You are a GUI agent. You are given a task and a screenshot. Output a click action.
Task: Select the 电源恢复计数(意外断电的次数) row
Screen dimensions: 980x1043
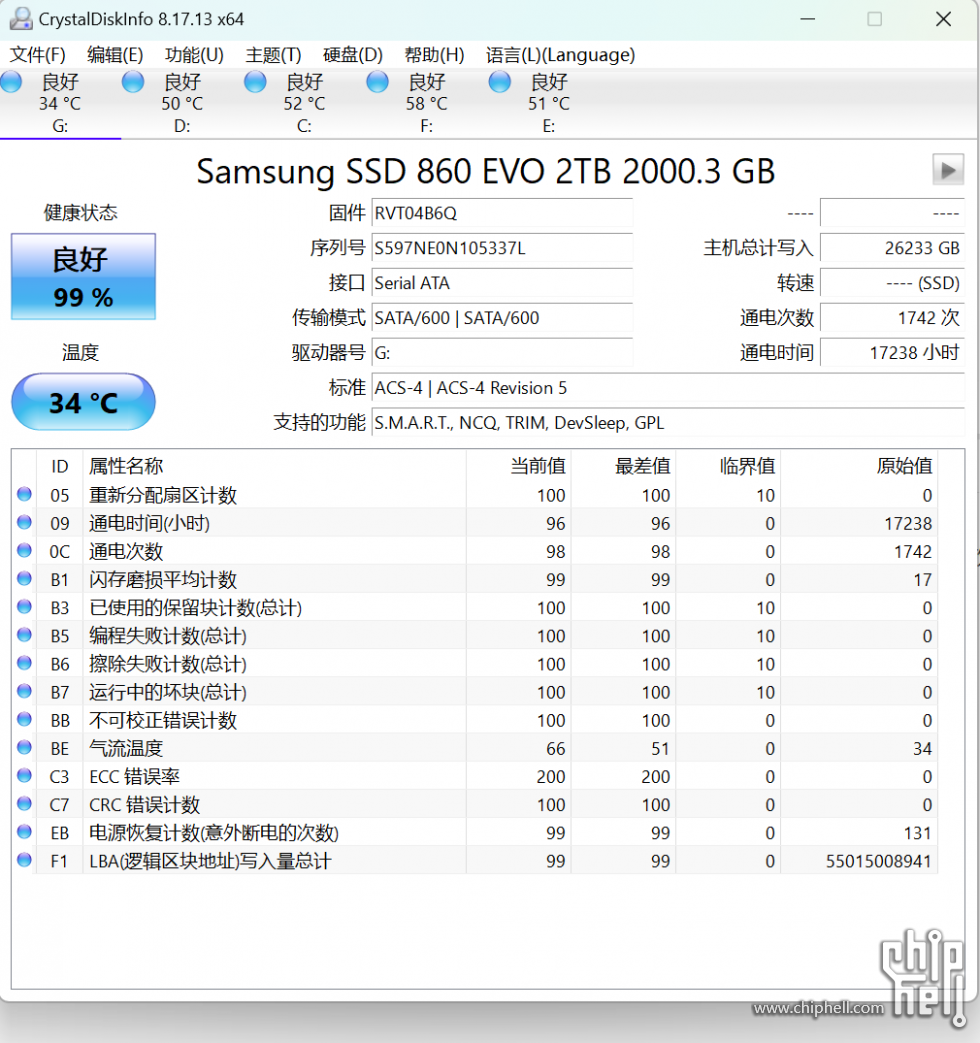point(475,833)
